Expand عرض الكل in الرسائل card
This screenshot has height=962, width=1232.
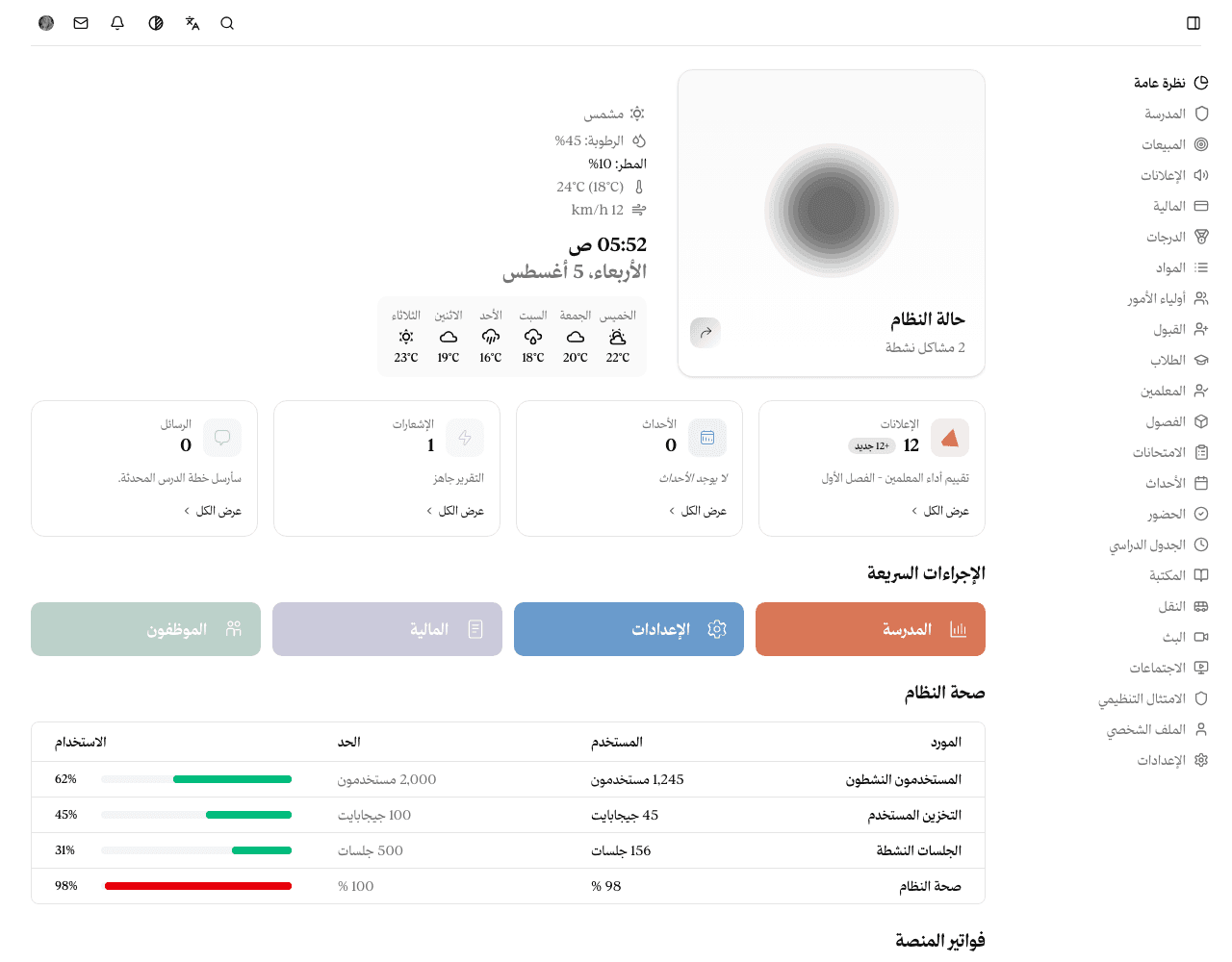[x=213, y=511]
